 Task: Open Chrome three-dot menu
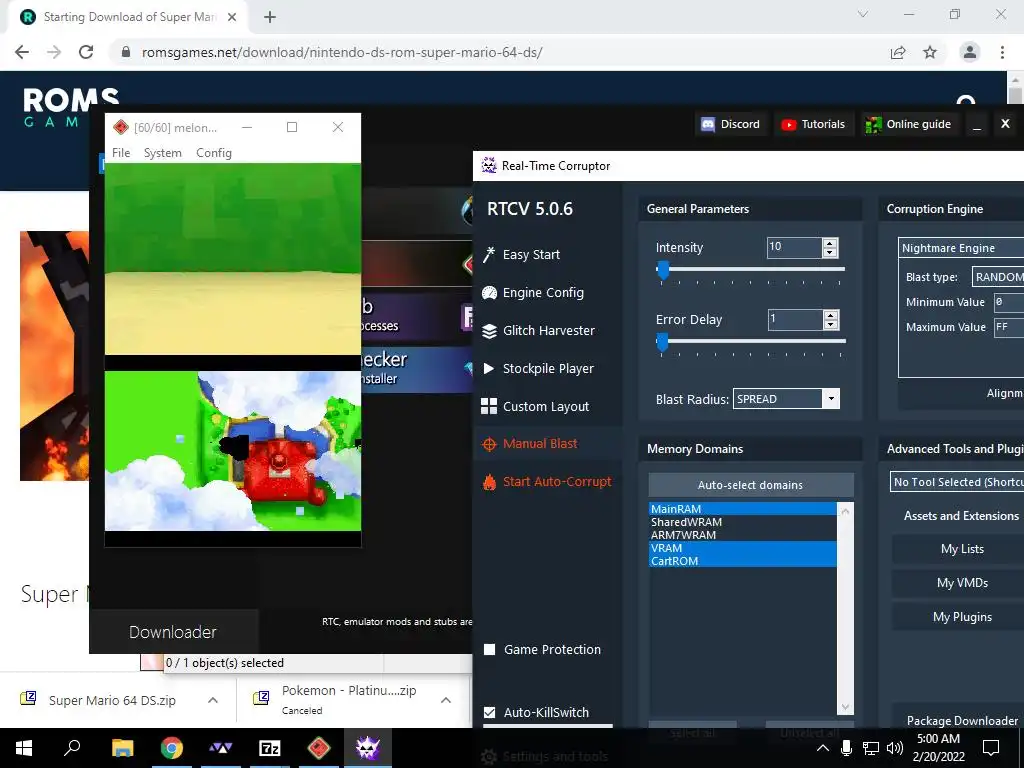[x=1002, y=52]
